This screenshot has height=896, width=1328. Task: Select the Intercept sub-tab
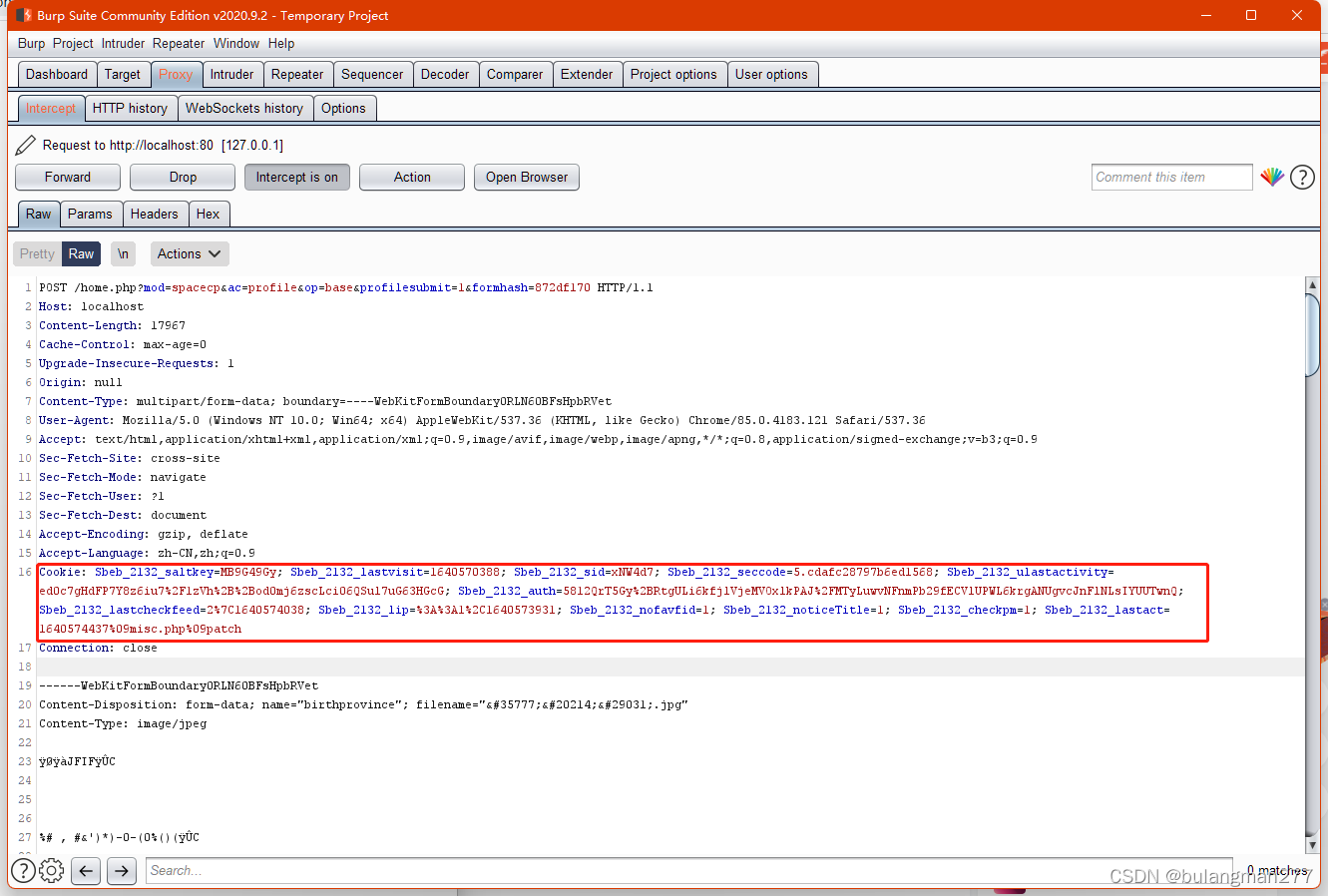pos(51,108)
